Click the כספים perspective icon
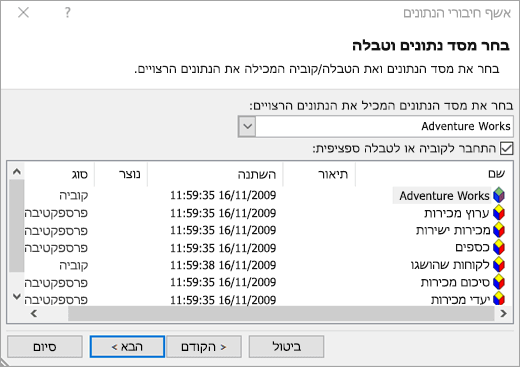The image size is (520, 367). click(x=499, y=247)
